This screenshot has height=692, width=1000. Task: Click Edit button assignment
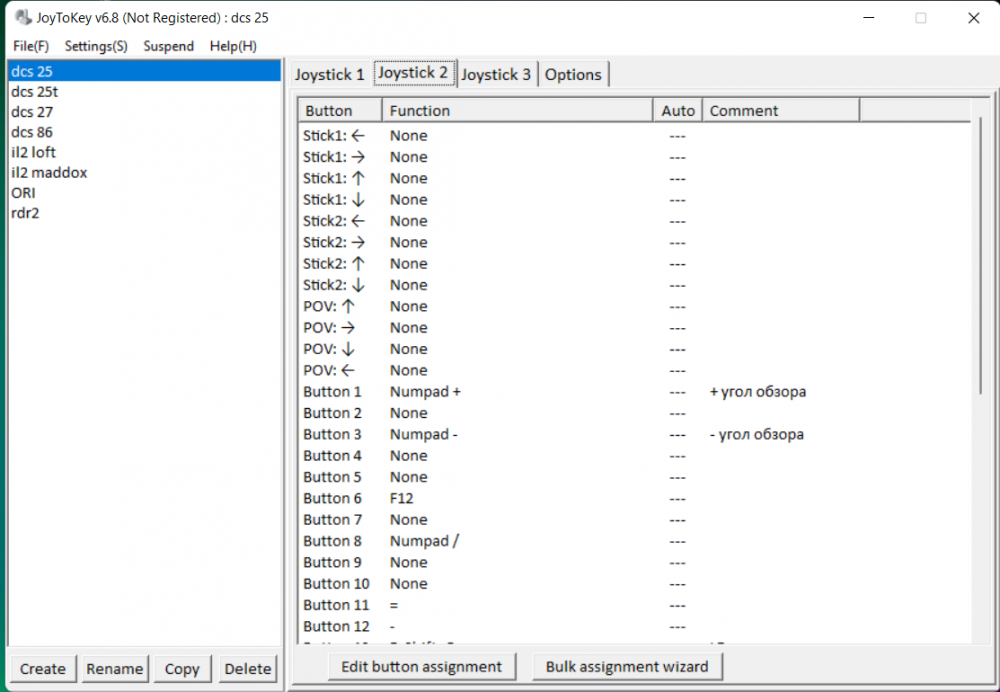click(x=421, y=666)
